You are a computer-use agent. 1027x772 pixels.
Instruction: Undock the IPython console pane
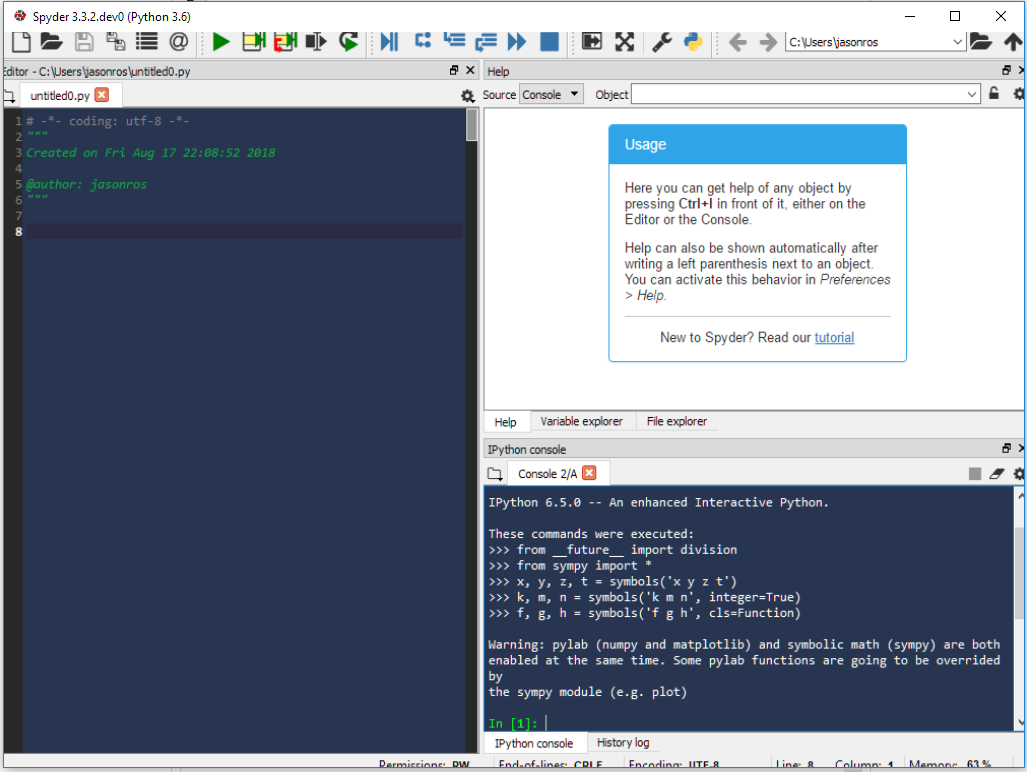(x=1007, y=449)
